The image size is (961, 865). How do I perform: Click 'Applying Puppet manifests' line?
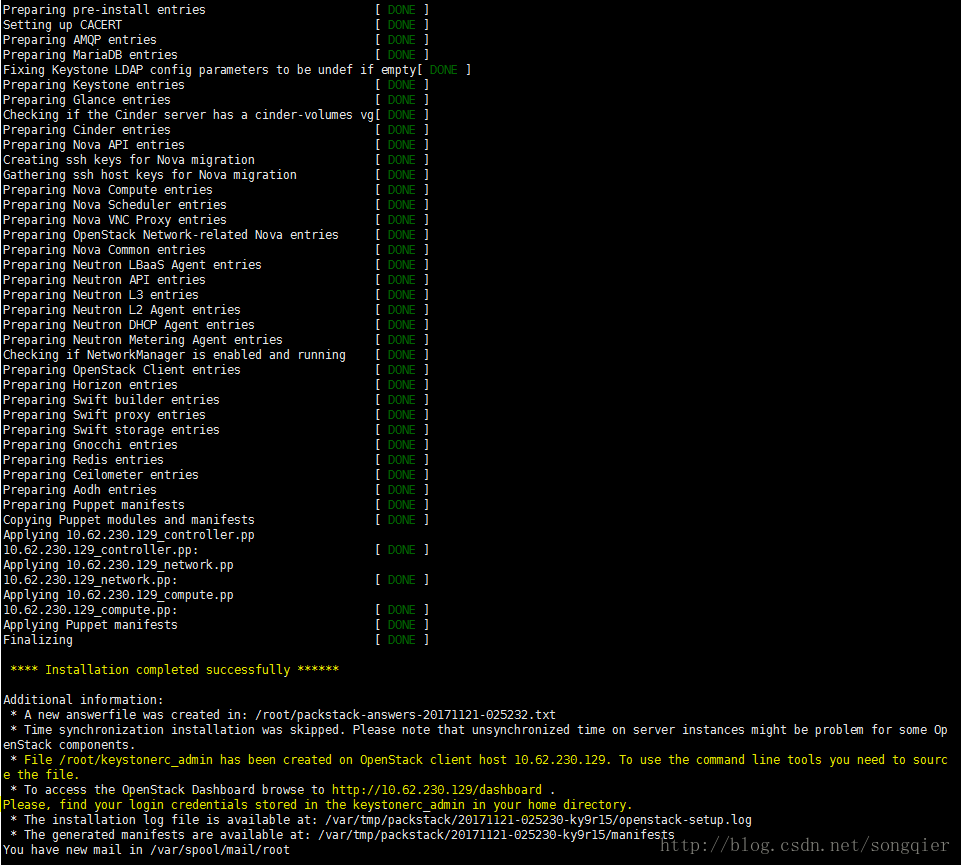point(90,626)
